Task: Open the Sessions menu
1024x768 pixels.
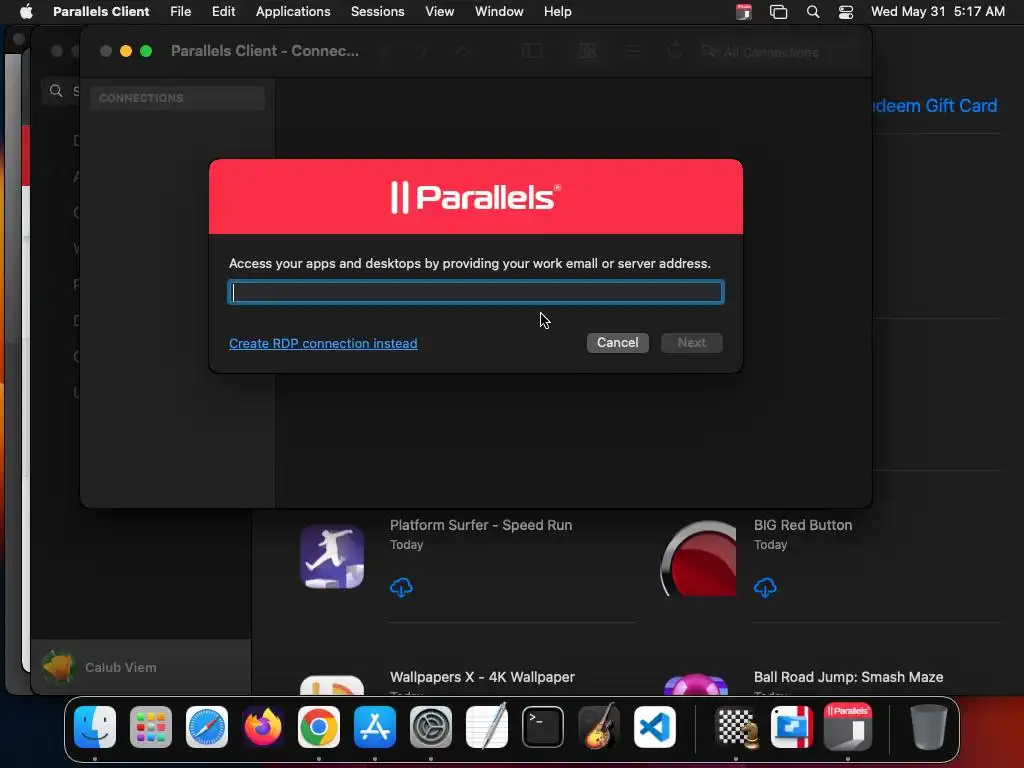Action: point(377,11)
